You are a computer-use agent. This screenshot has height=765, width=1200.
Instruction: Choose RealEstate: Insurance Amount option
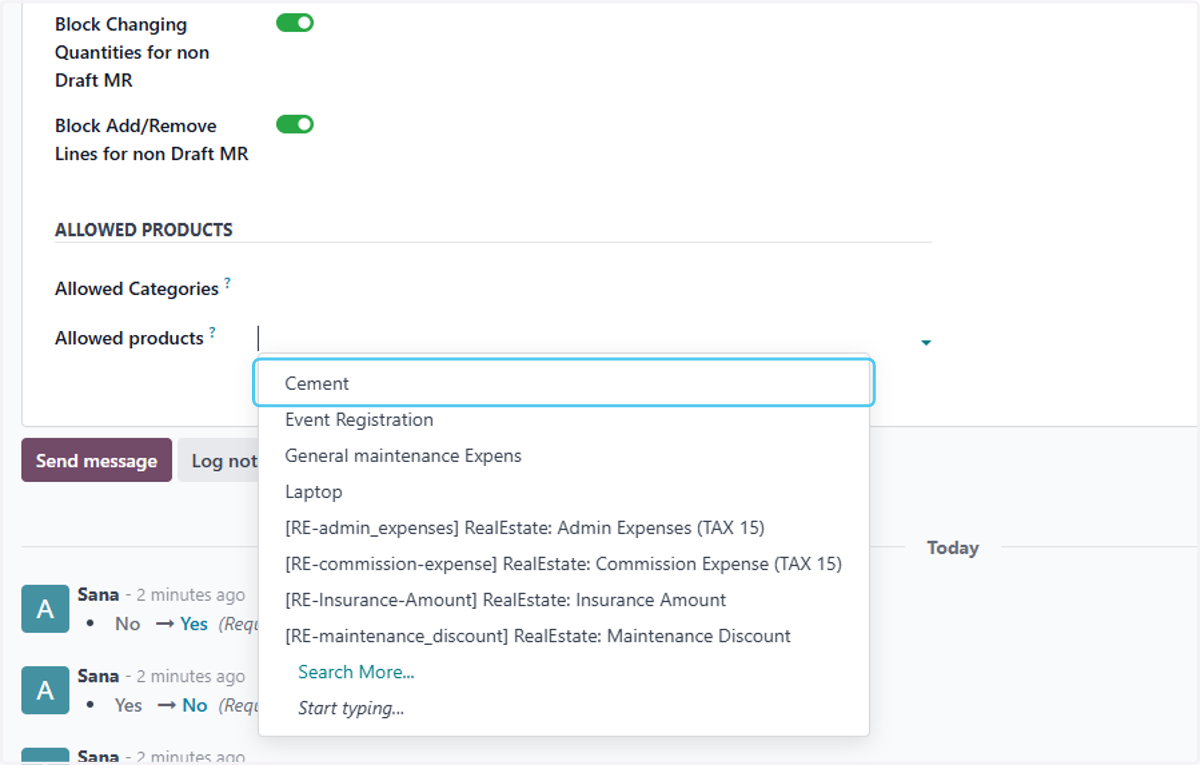click(564, 600)
